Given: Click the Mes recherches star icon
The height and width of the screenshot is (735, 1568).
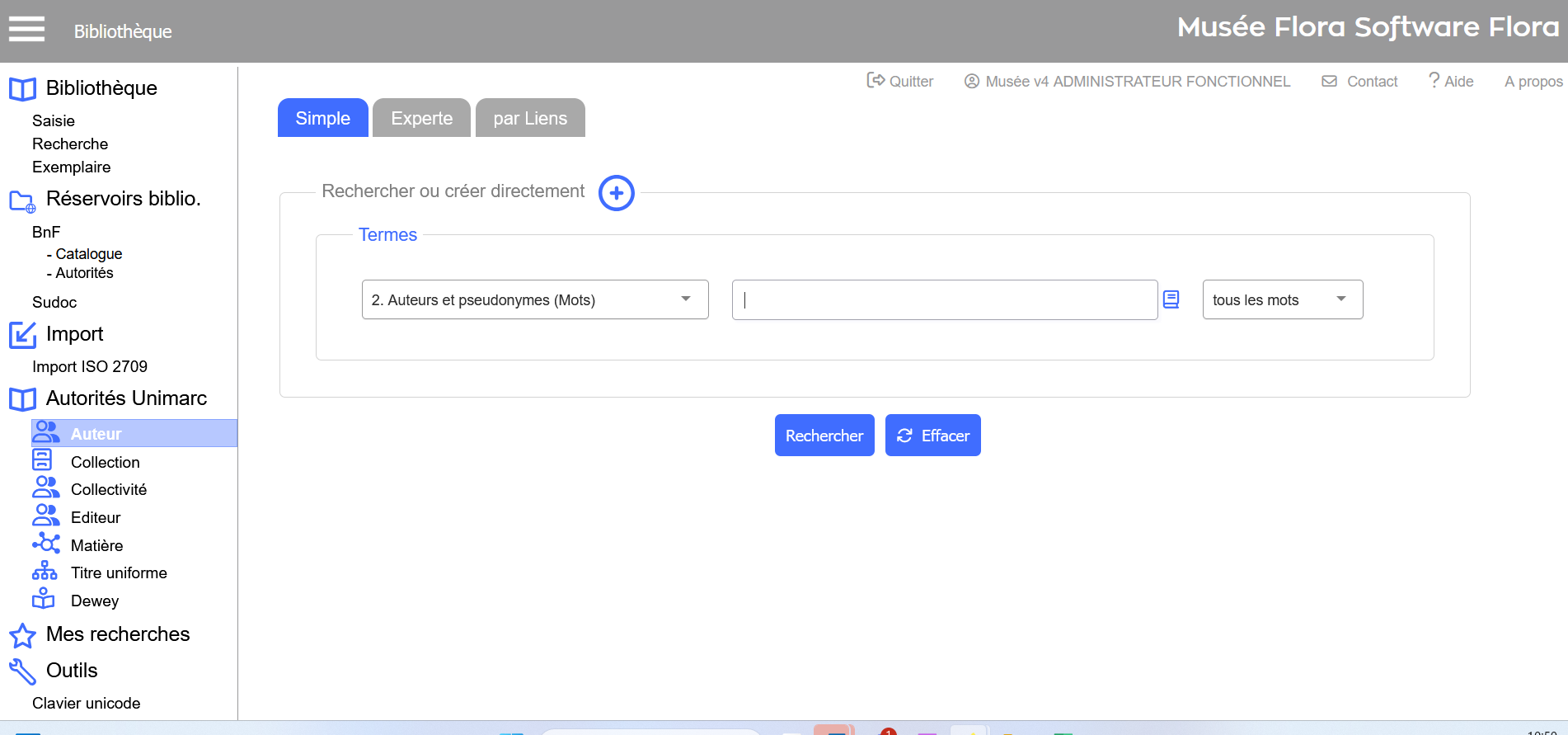Looking at the screenshot, I should pos(22,635).
